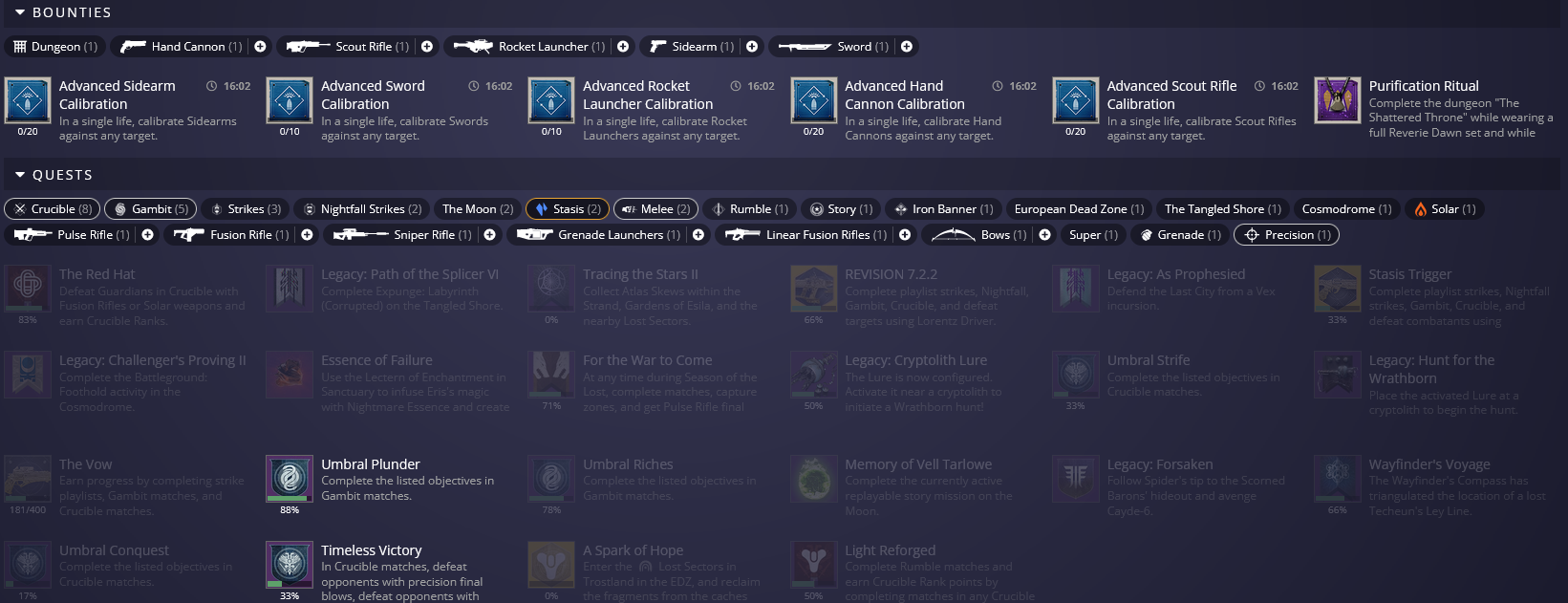The height and width of the screenshot is (603, 1568).
Task: Select the Nightfall Strikes (2) filter
Action: [361, 208]
